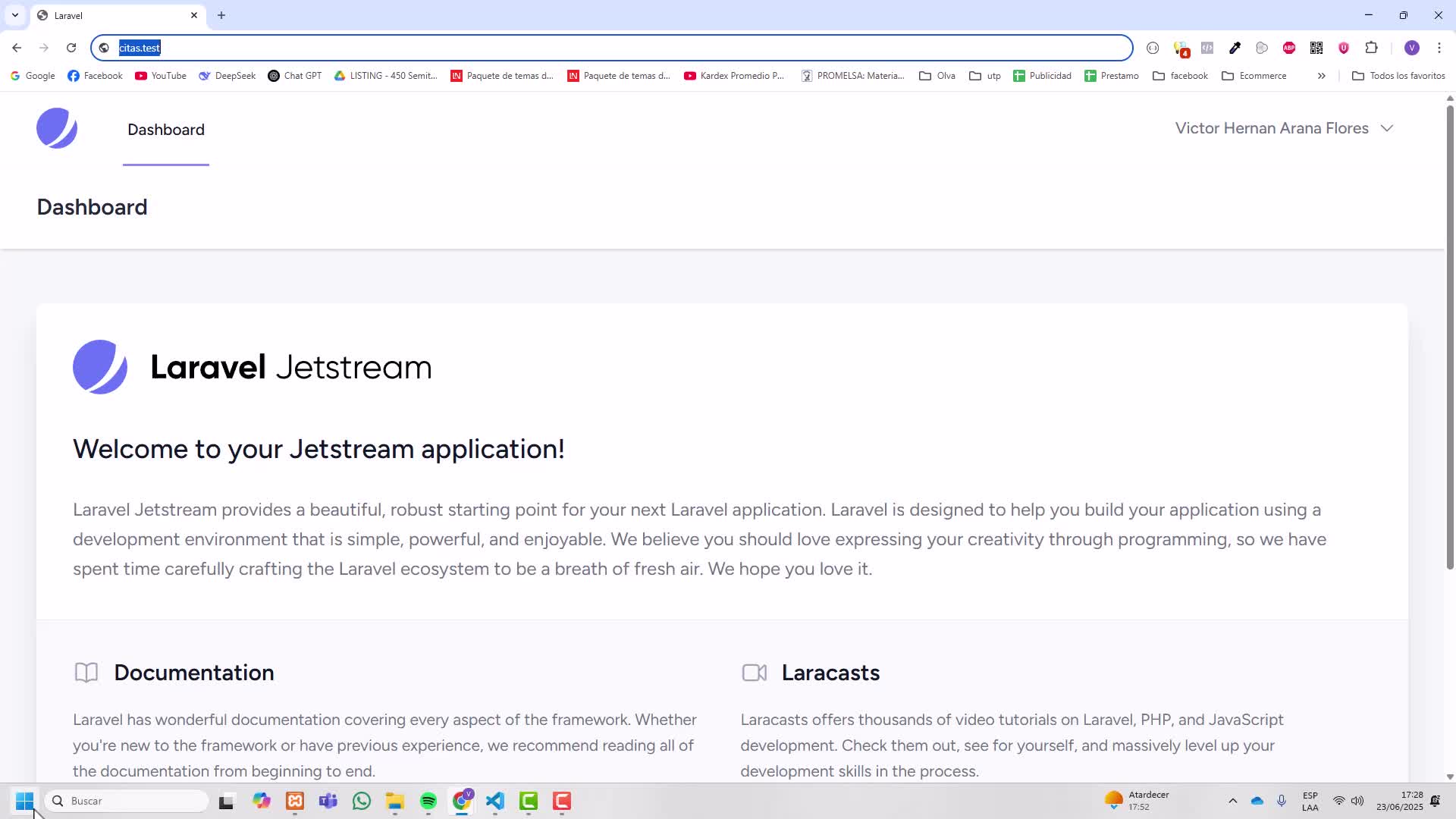This screenshot has width=1456, height=819.
Task: Open the code brackets extension icon
Action: (x=1207, y=48)
